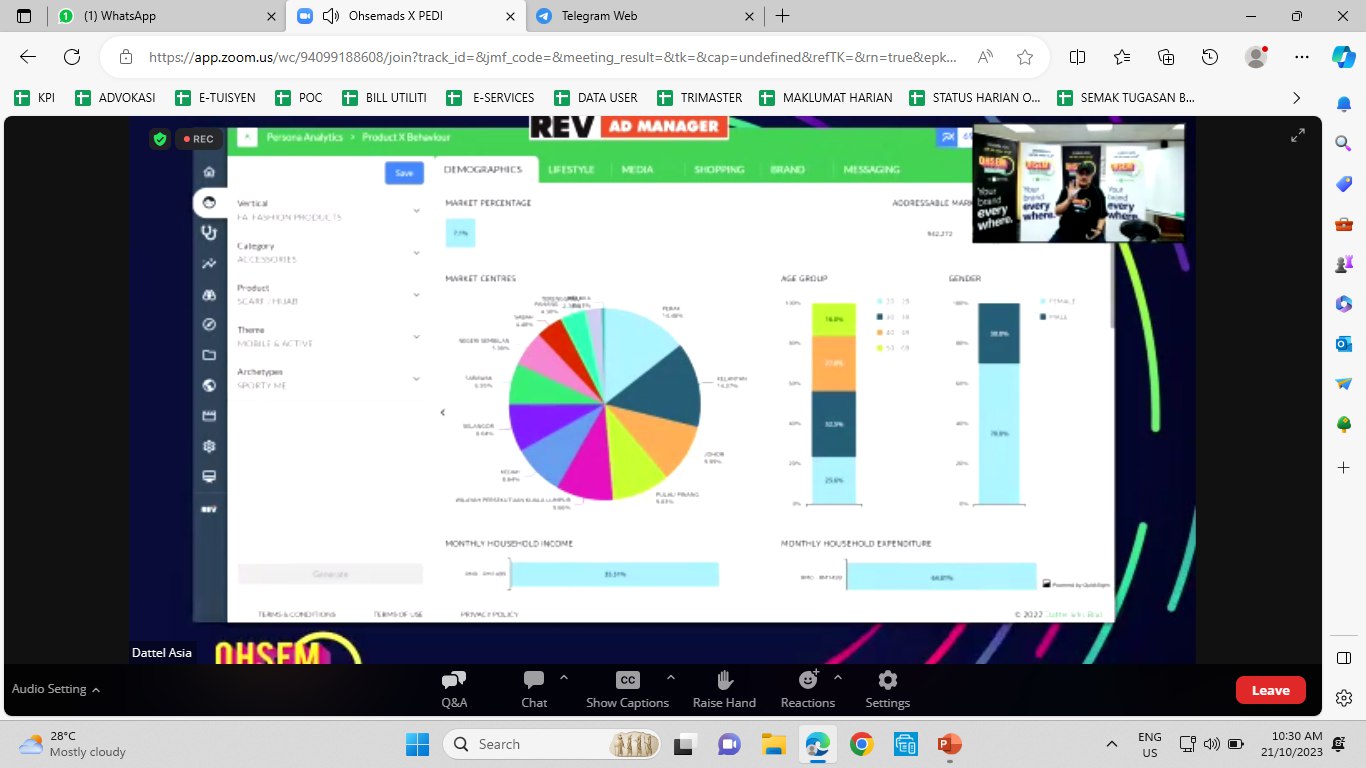Raise Hand in the meeting
Image resolution: width=1366 pixels, height=768 pixels.
tap(724, 689)
